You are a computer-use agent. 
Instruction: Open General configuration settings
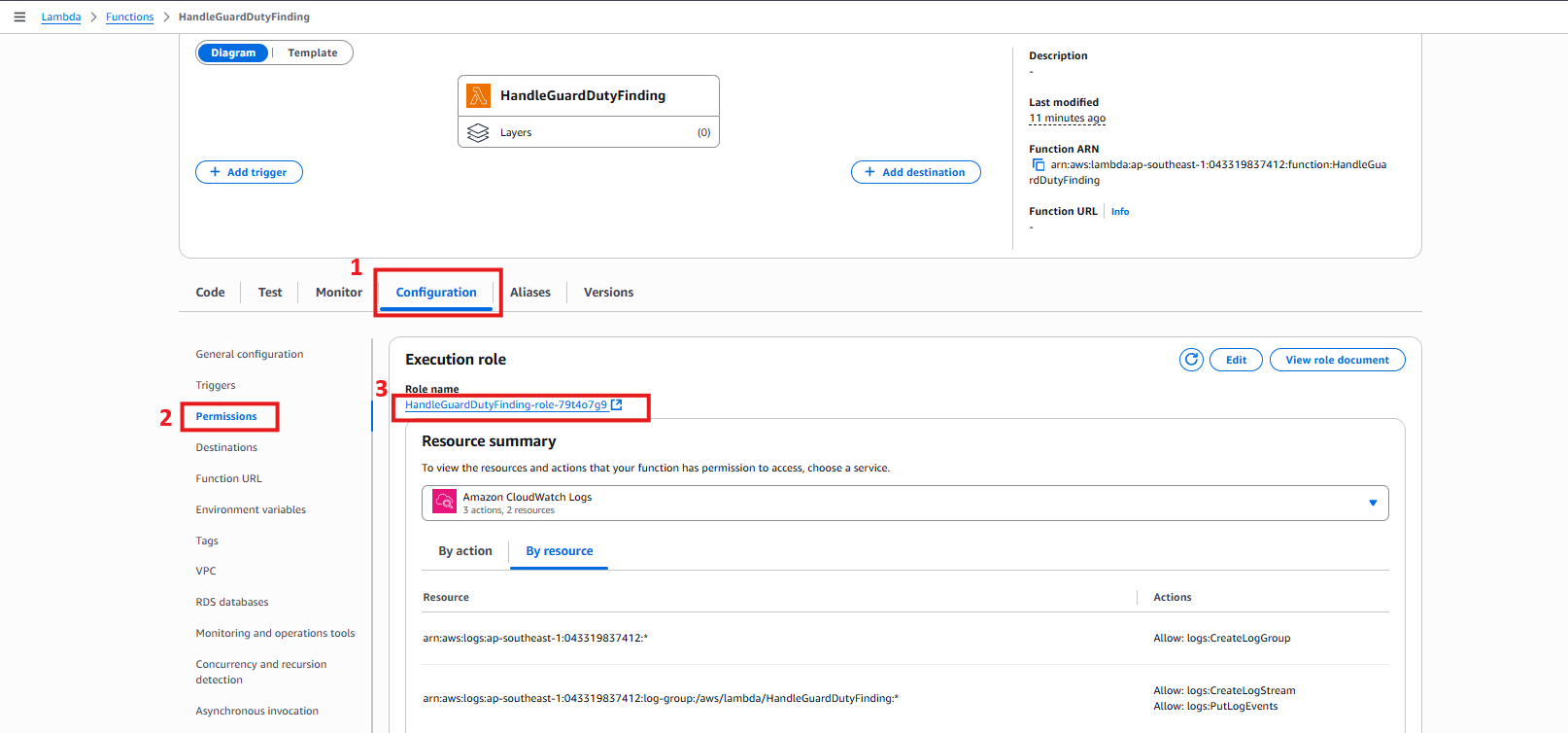pos(250,354)
